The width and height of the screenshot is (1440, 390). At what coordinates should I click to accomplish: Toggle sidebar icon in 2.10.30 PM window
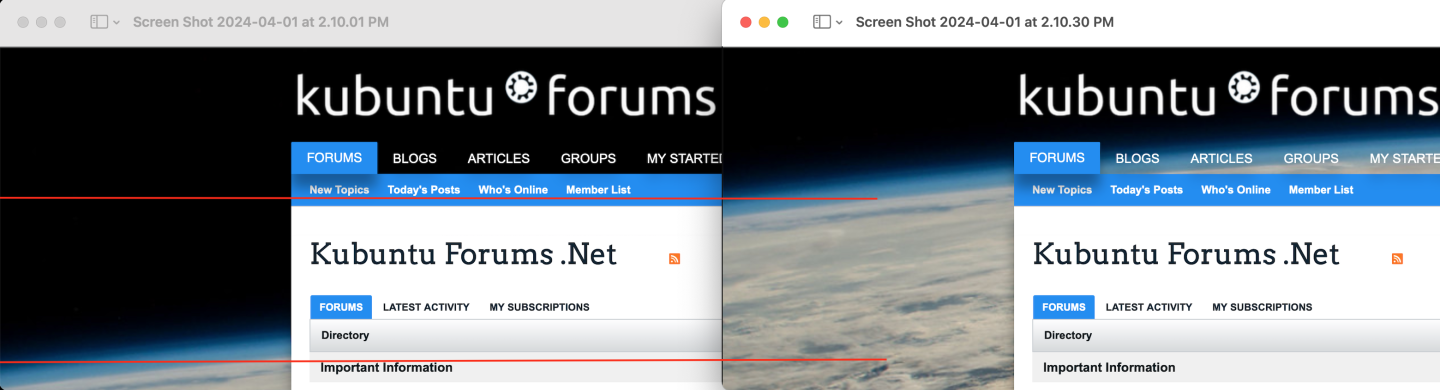(821, 22)
